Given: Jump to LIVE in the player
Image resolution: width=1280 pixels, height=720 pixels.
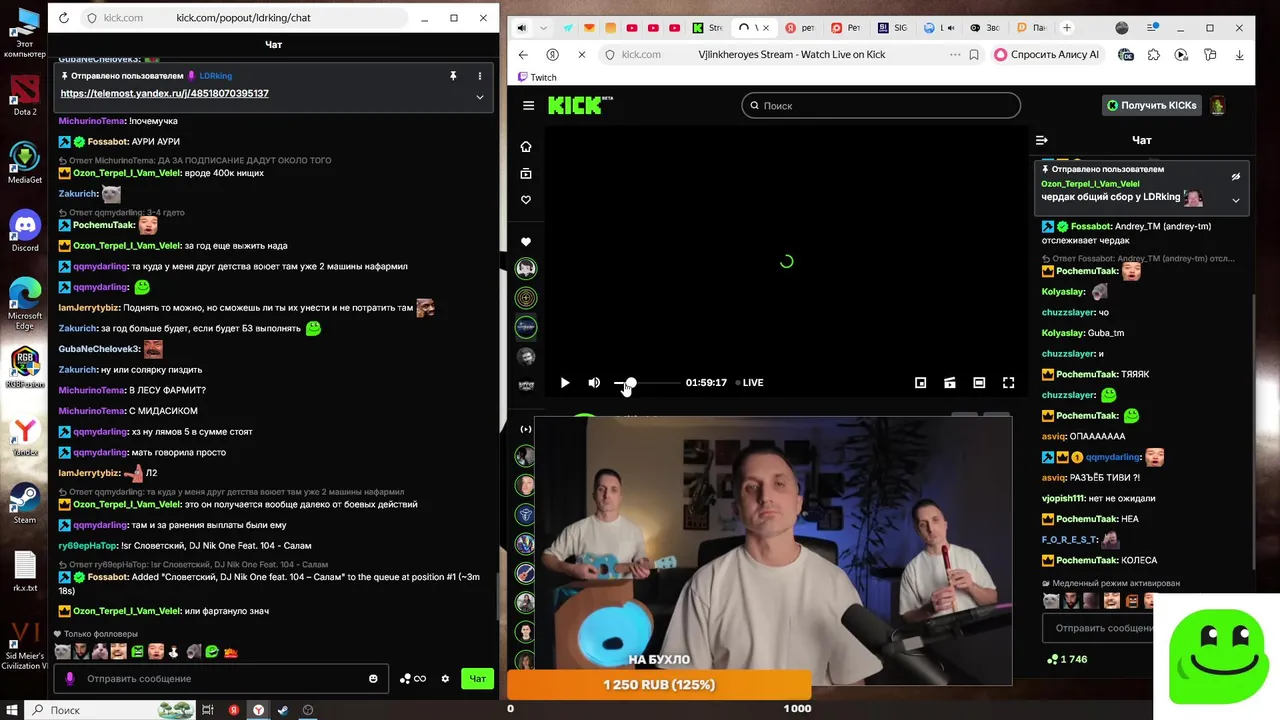Looking at the screenshot, I should coord(749,383).
